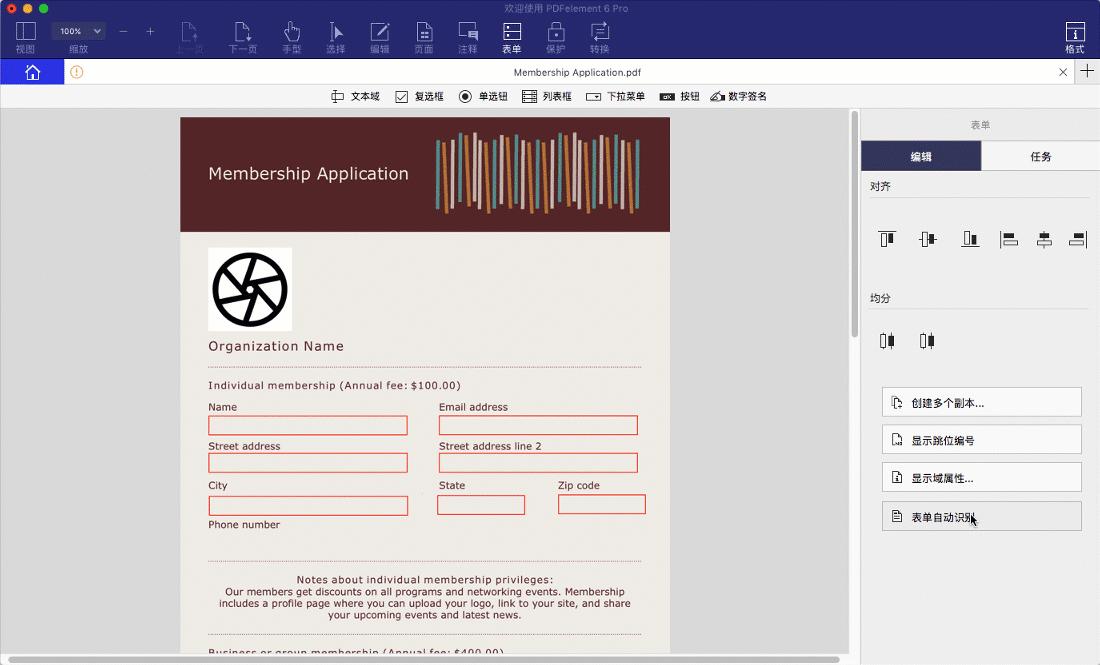Click the State form field
The height and width of the screenshot is (665, 1100).
(481, 505)
